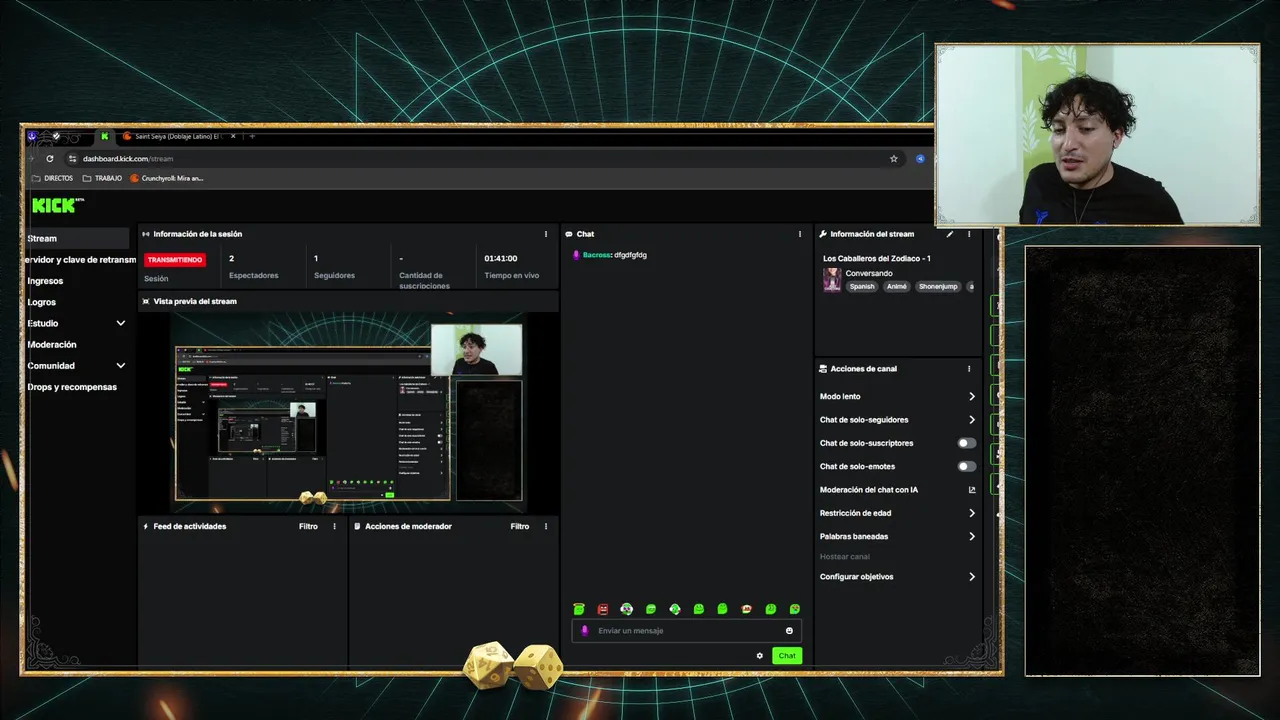Edit stream info with the pencil icon

[x=950, y=234]
